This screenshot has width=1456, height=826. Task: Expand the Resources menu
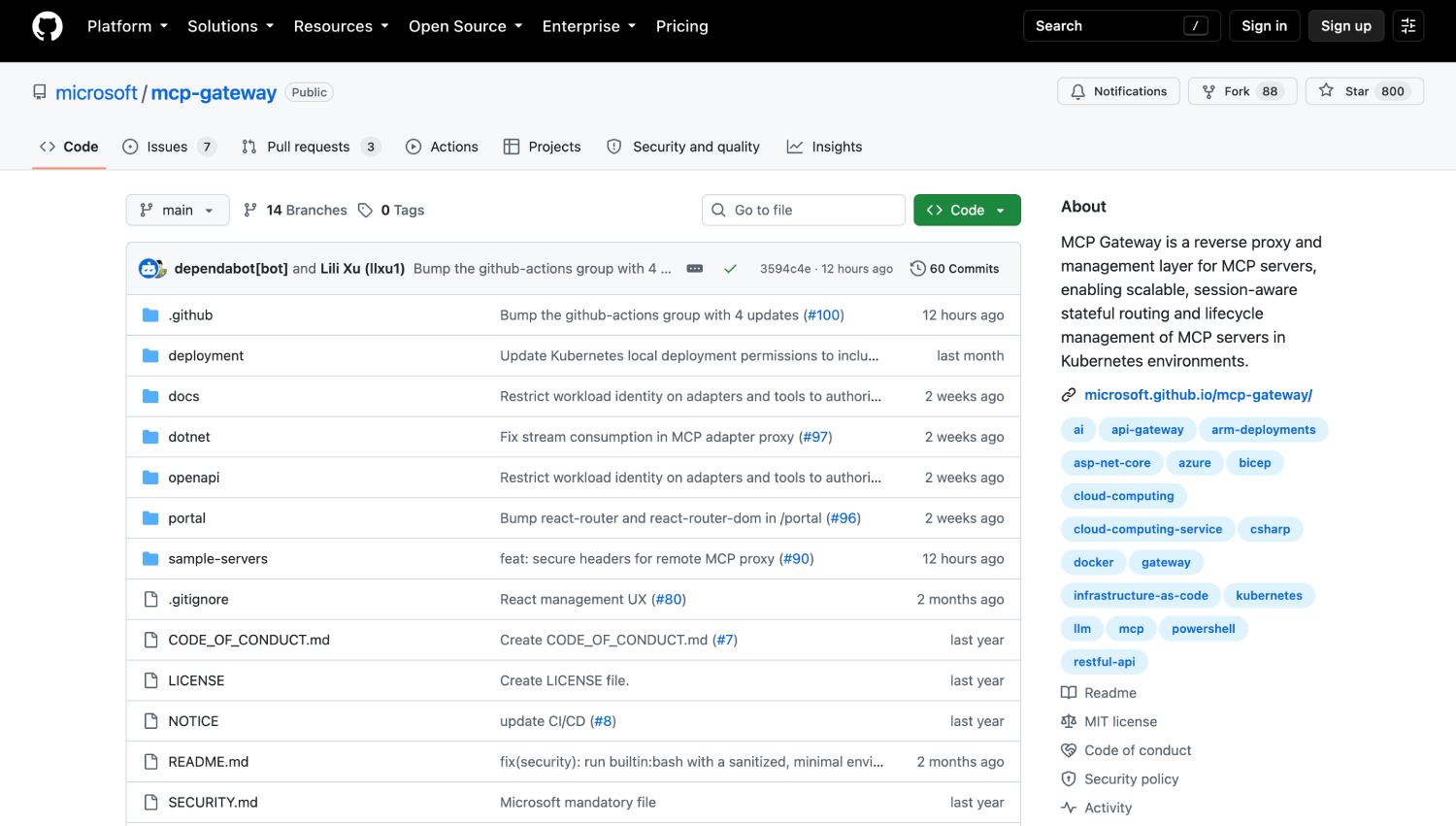(x=341, y=26)
